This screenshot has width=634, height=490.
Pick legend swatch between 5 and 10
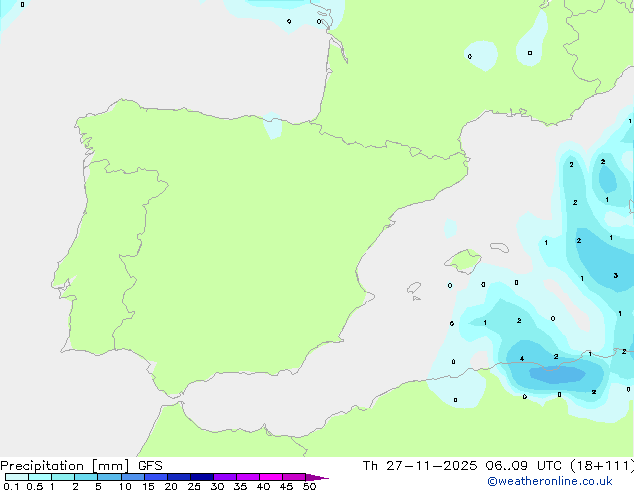(109, 477)
